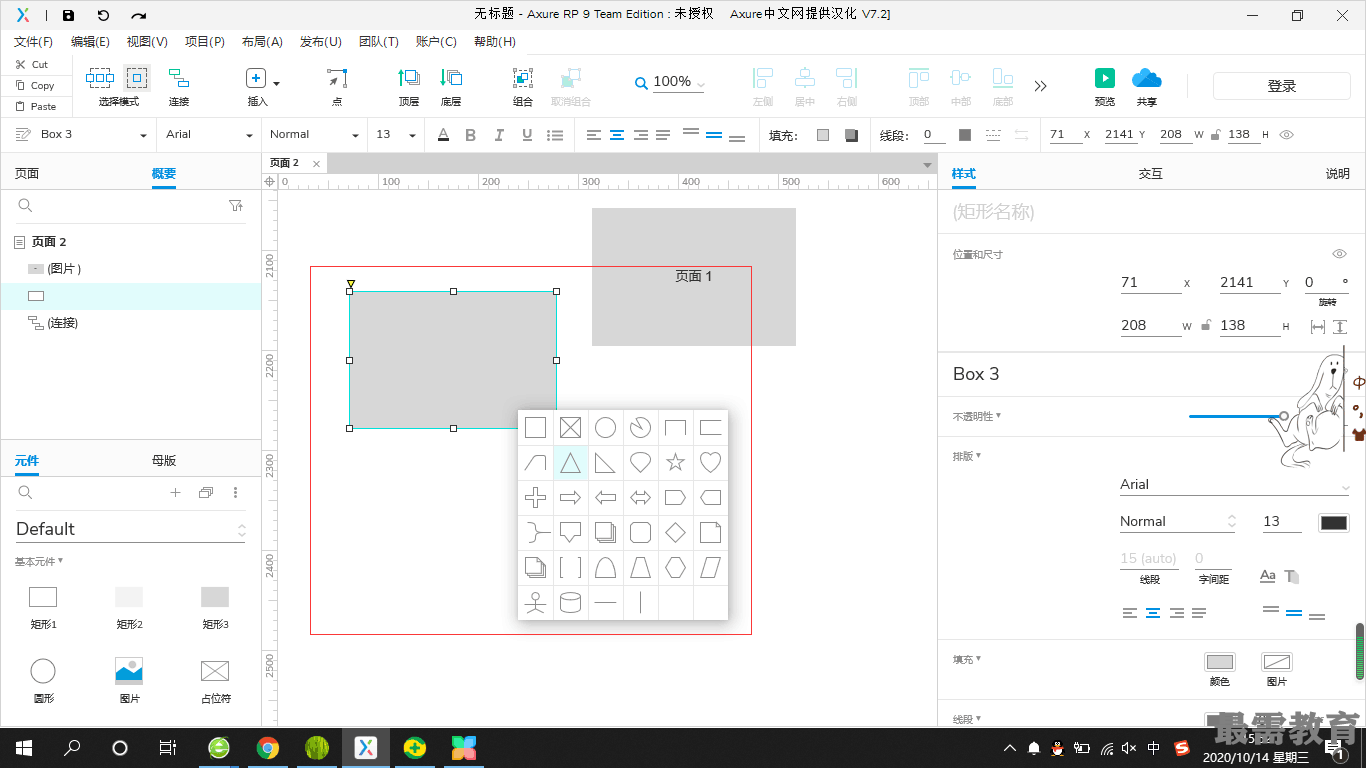
Task: Click the Paste button
Action: point(36,106)
